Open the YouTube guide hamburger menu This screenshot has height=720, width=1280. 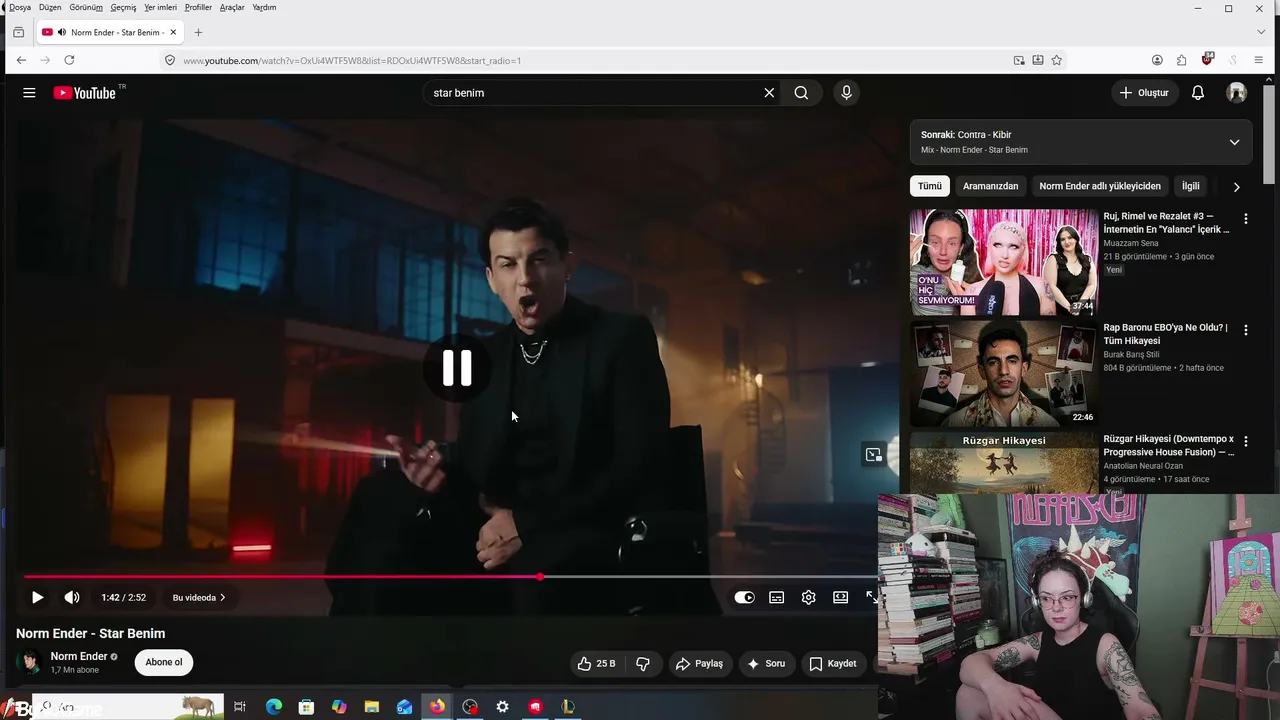tap(29, 93)
